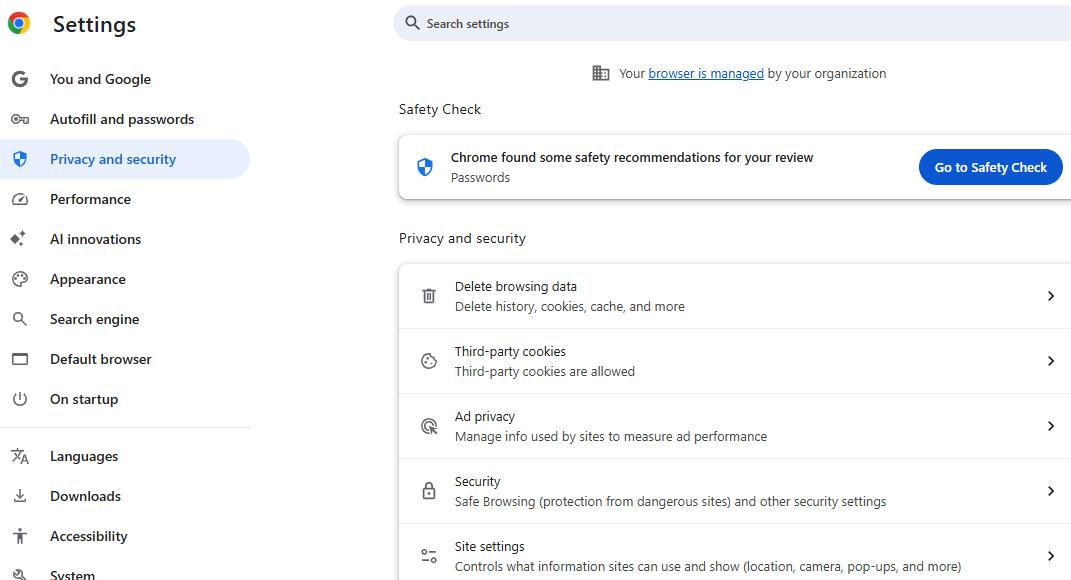The width and height of the screenshot is (1071, 580).
Task: Click the Safety Check shield icon
Action: [x=424, y=166]
